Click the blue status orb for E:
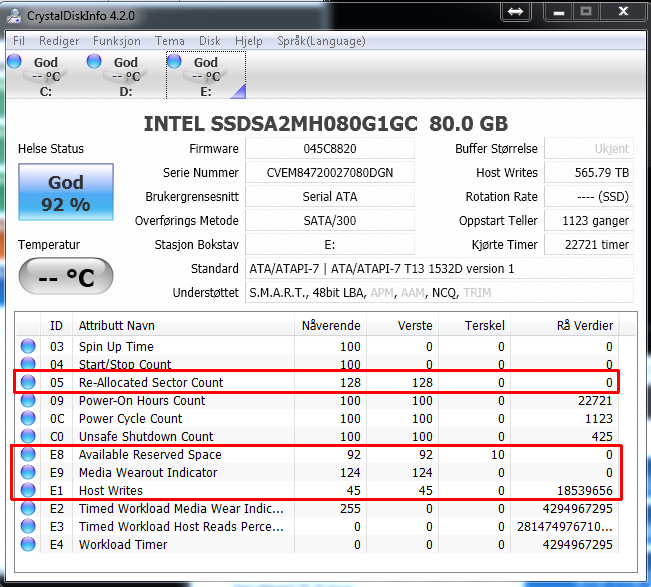This screenshot has height=587, width=651. 174,61
